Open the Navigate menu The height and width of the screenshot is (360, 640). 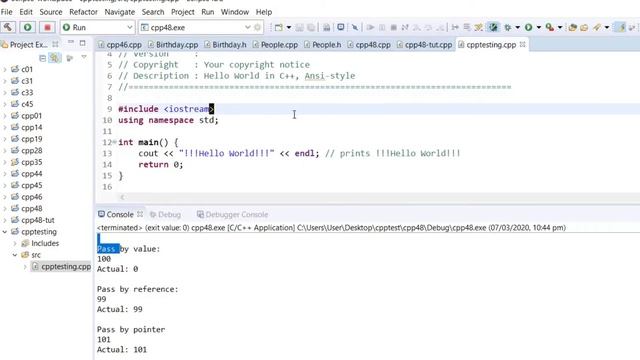(120, 12)
